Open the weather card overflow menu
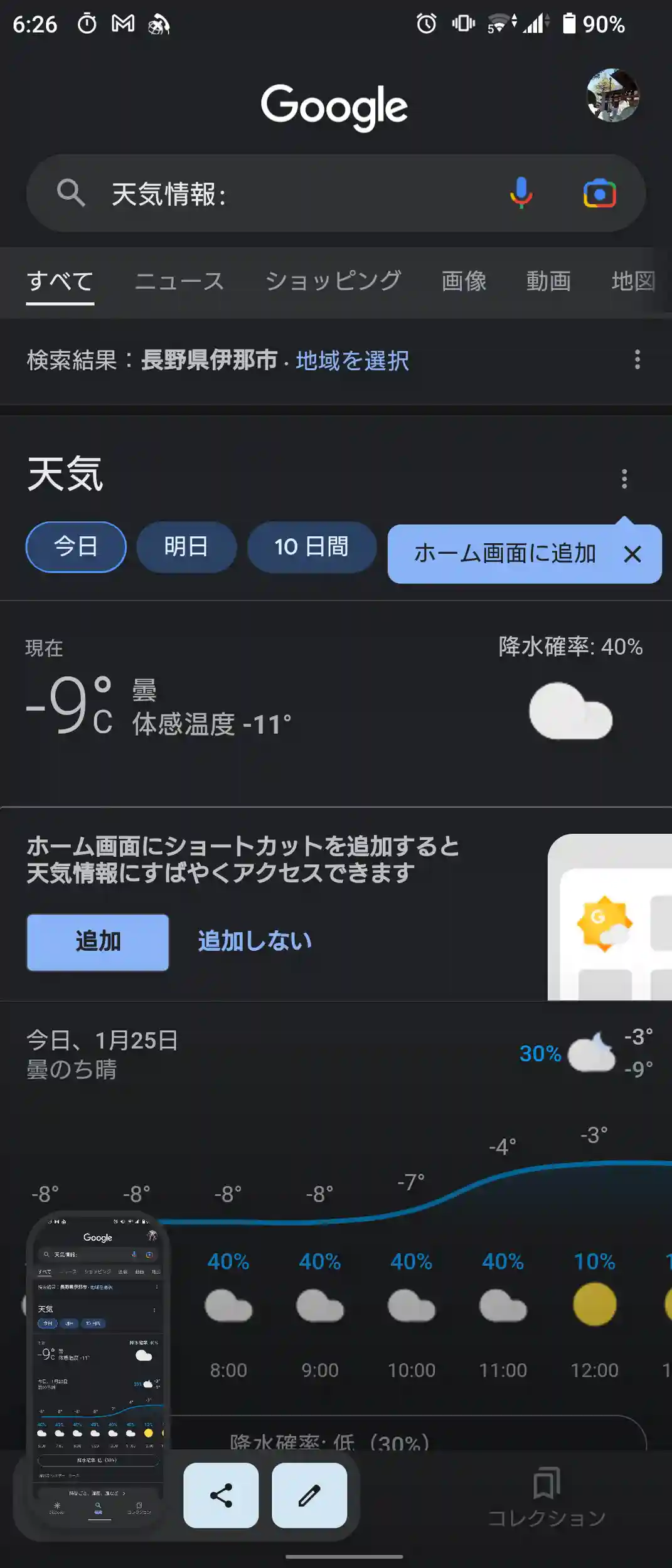672x1568 pixels. pyautogui.click(x=624, y=479)
